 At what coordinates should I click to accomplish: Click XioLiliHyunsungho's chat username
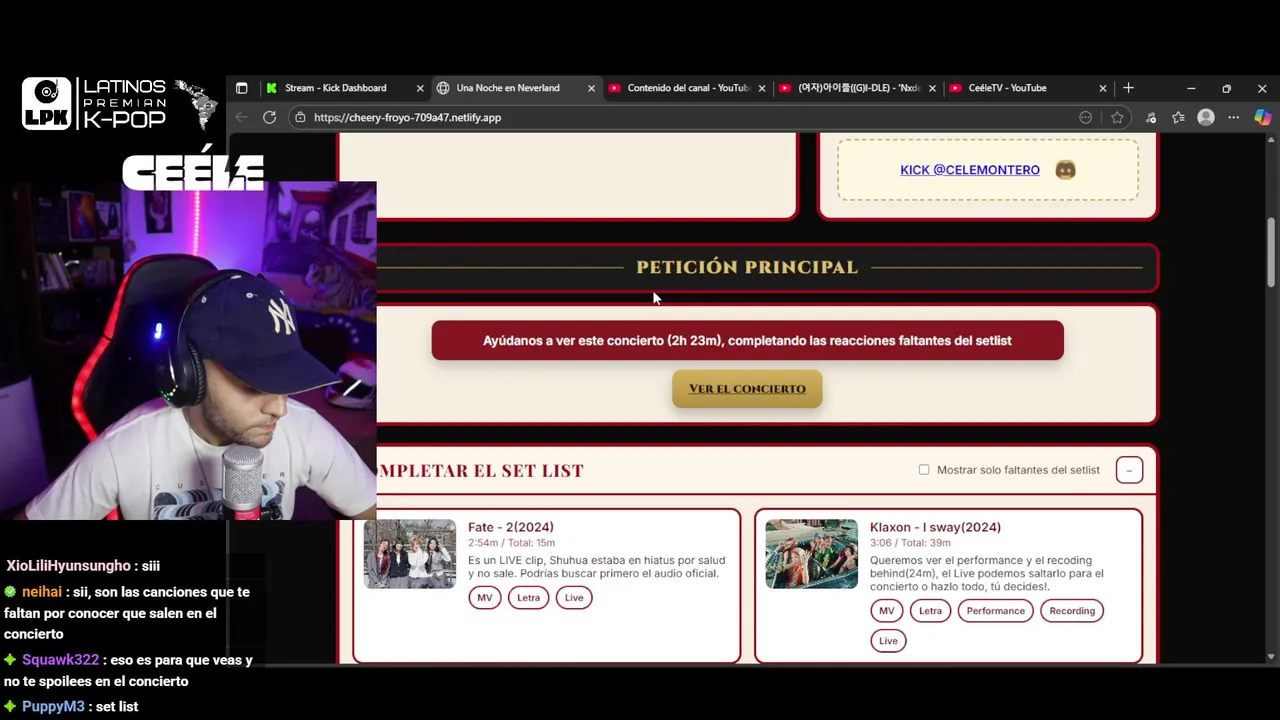(x=68, y=566)
